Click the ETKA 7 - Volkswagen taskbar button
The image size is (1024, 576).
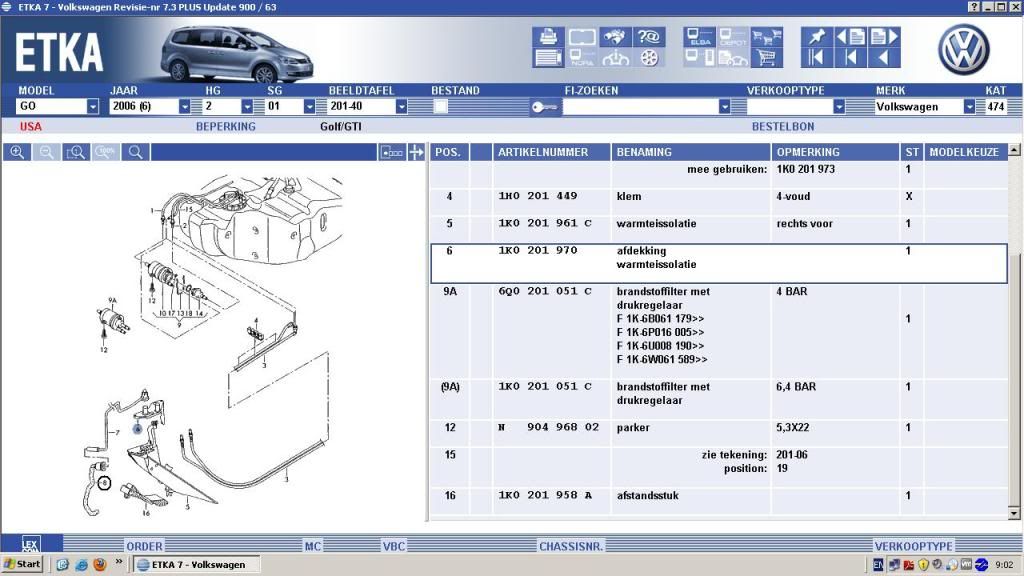(197, 564)
